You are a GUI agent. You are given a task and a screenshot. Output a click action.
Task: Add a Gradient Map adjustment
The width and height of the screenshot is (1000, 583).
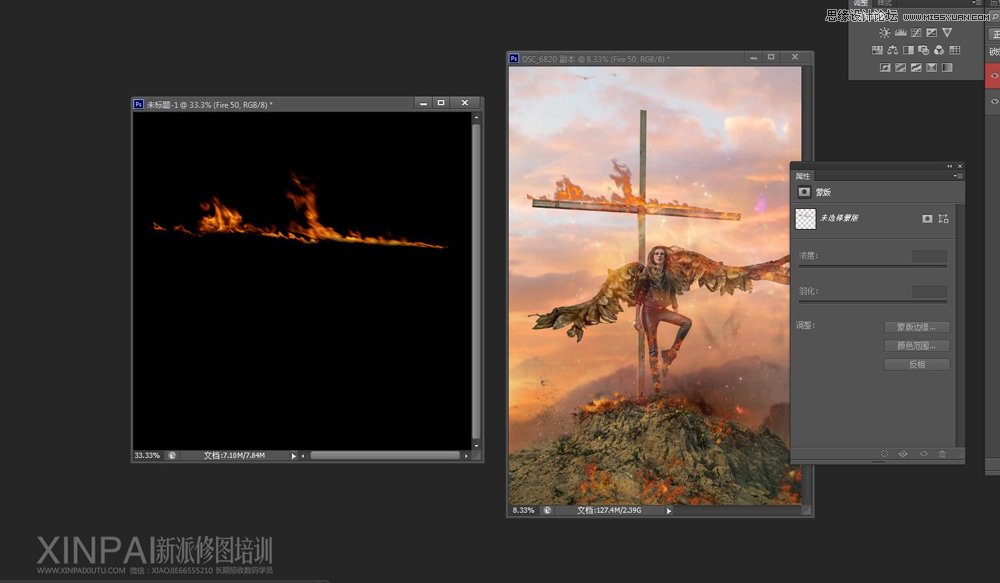click(x=947, y=68)
